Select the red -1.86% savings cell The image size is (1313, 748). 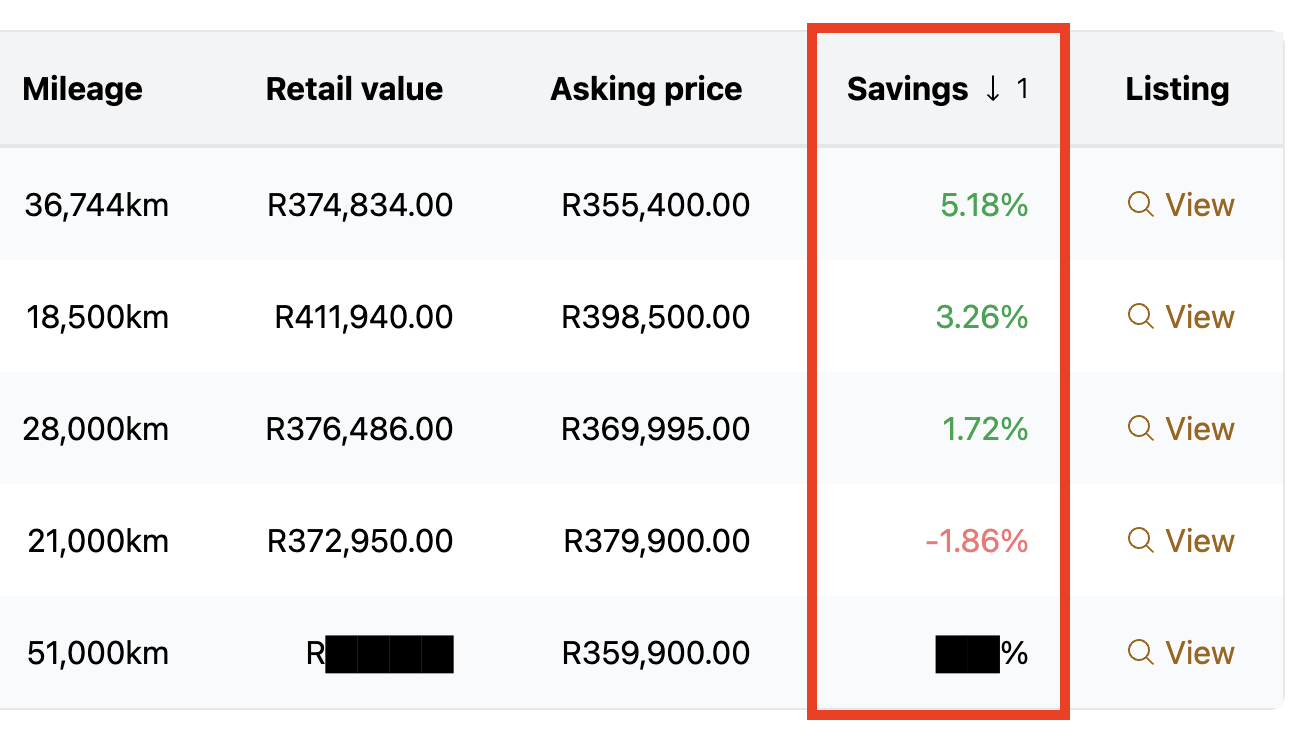[976, 541]
